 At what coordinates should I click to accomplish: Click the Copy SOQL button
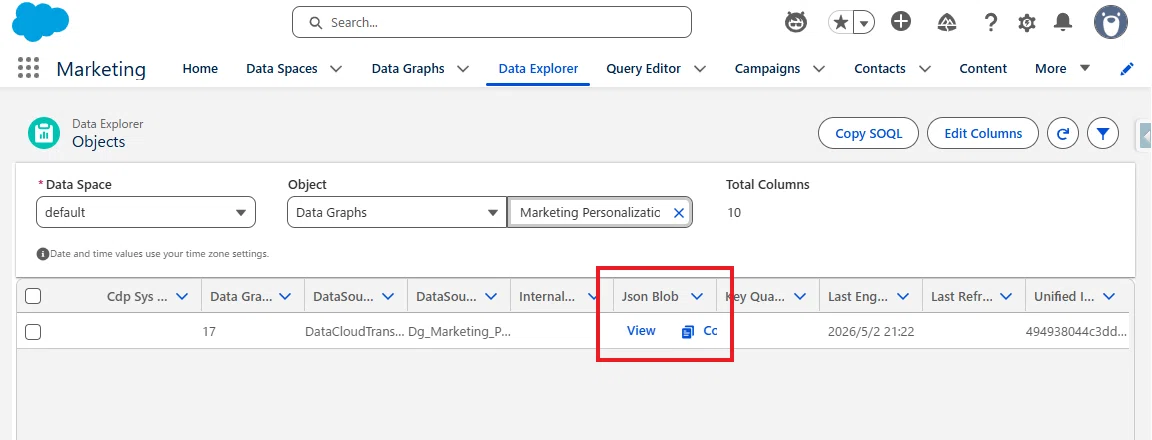(x=868, y=134)
